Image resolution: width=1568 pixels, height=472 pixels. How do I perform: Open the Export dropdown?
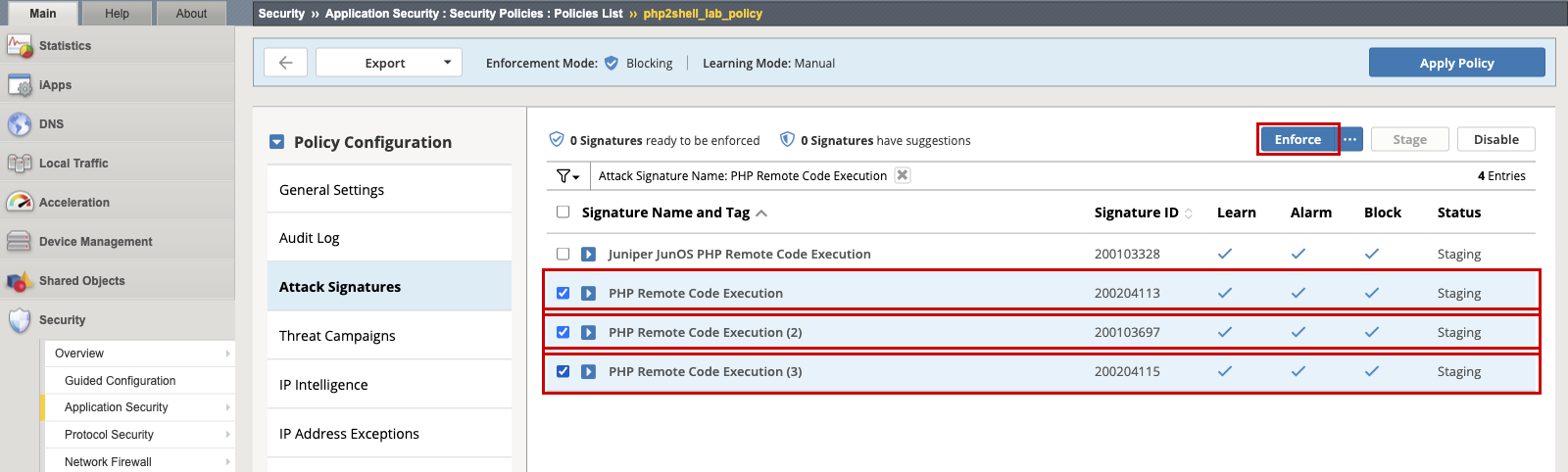click(x=389, y=63)
